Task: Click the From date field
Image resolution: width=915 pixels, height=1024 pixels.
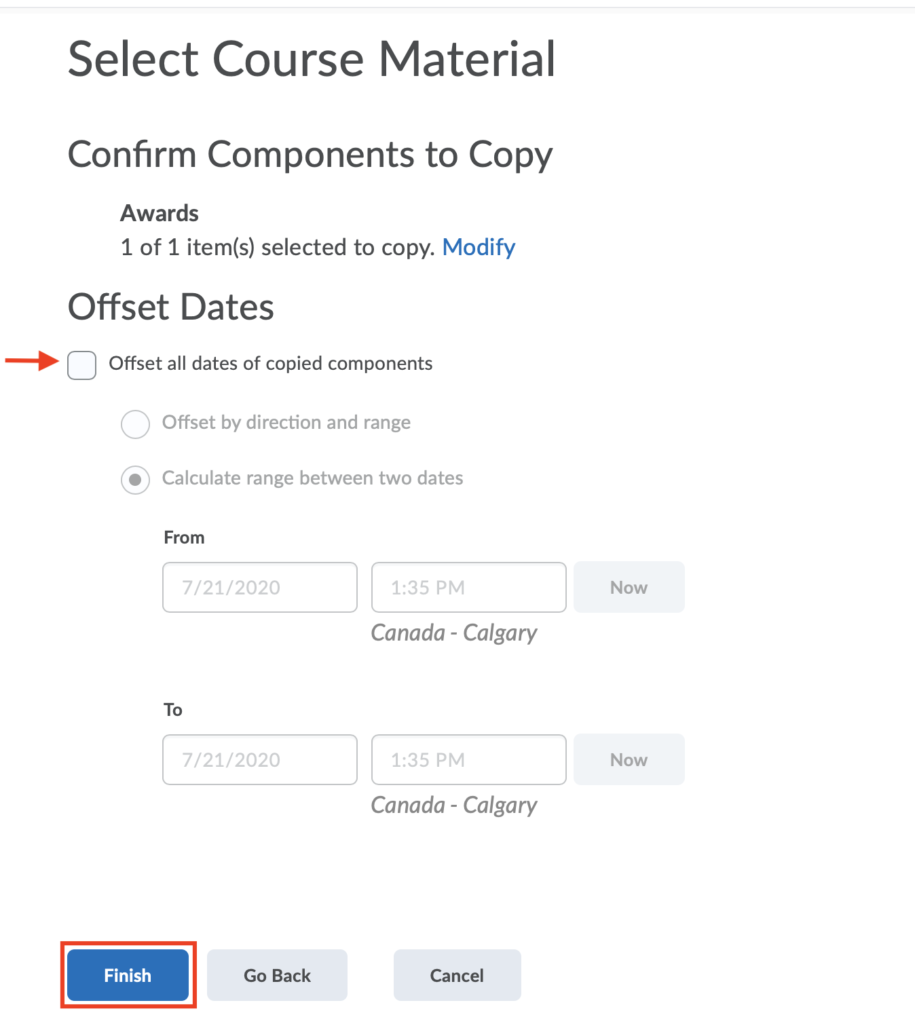Action: pyautogui.click(x=260, y=587)
